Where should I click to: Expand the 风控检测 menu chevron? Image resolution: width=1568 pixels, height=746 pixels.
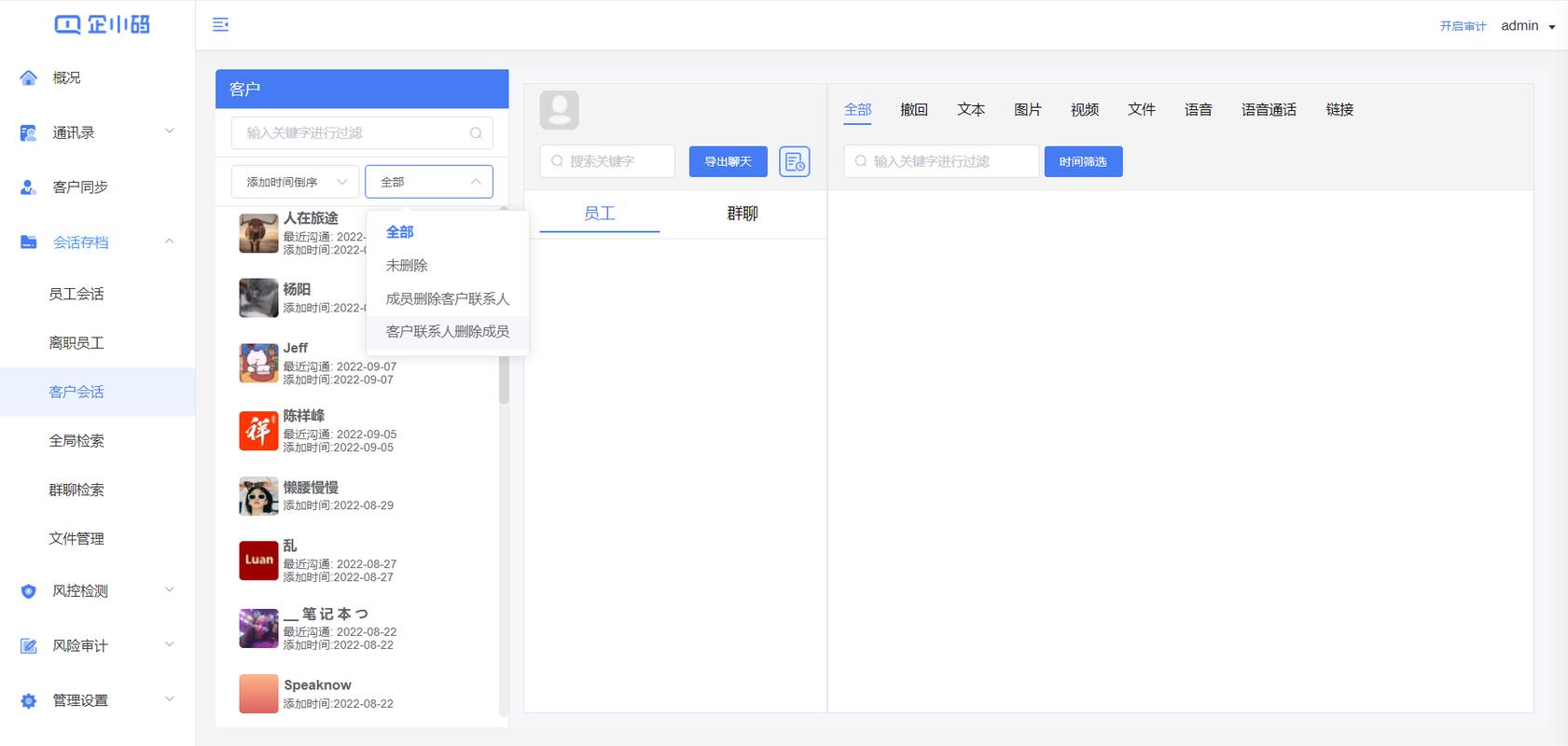pos(170,589)
